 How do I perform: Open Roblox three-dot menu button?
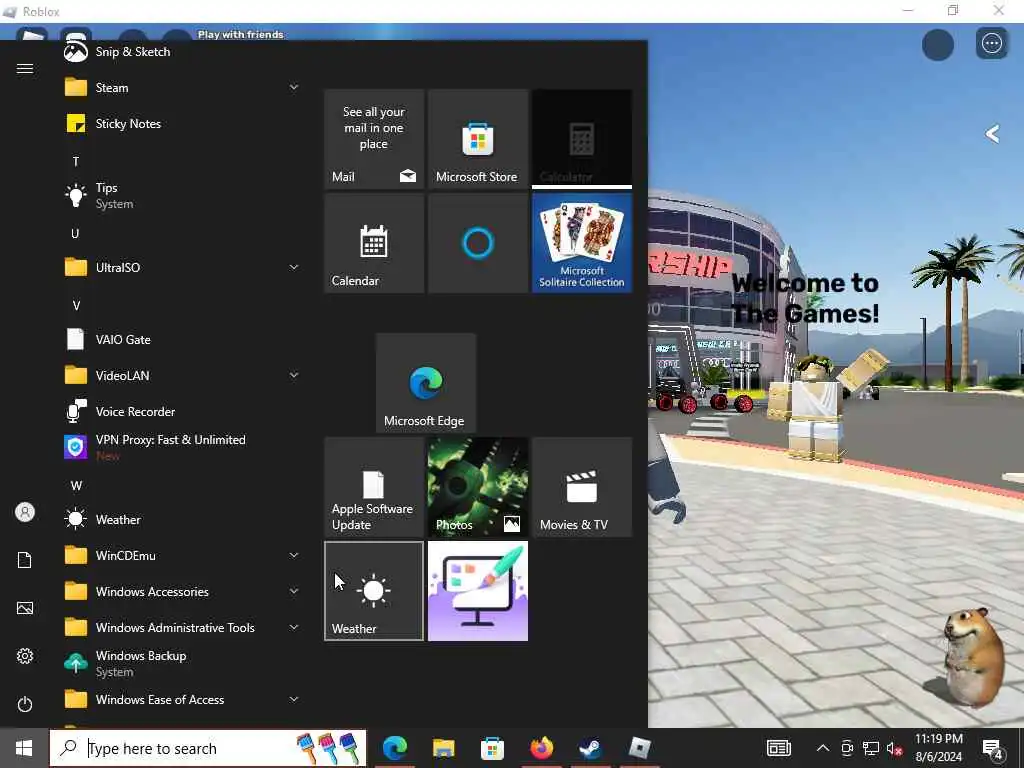tap(992, 44)
